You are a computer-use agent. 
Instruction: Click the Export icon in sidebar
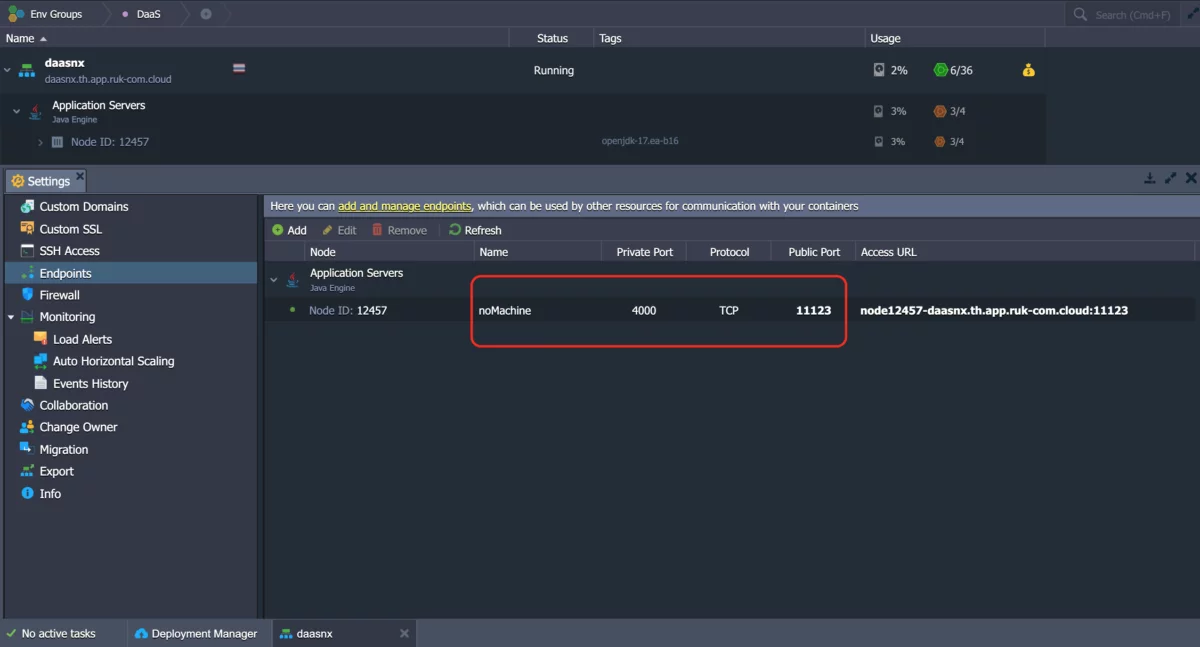27,471
